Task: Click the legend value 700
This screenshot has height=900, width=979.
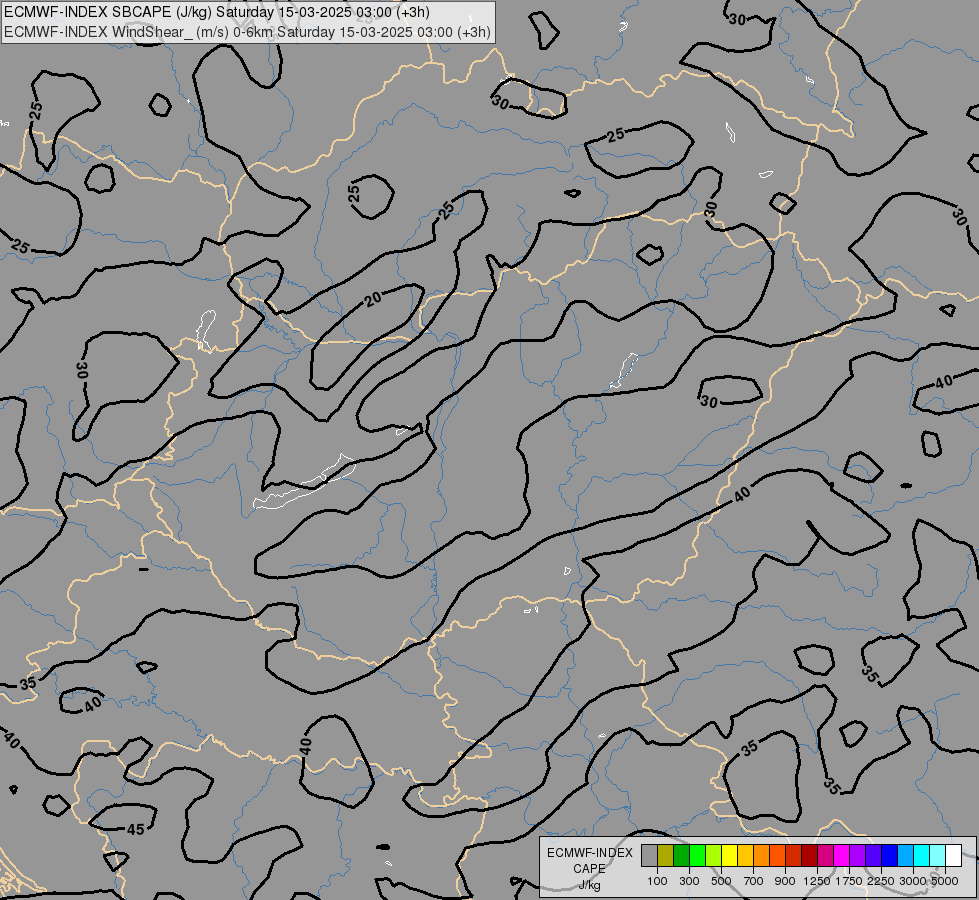Action: point(754,881)
